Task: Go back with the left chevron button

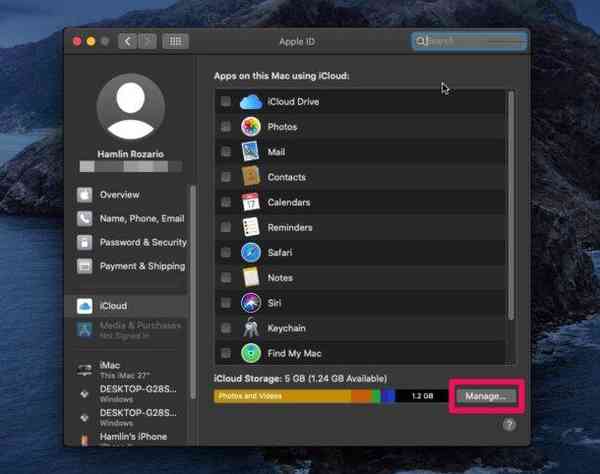Action: pos(127,41)
